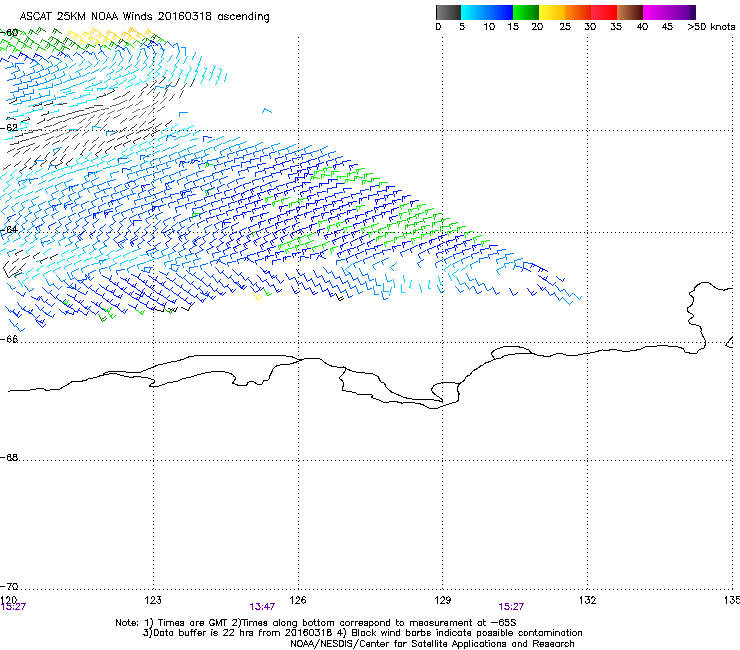
Task: Select the red 30–35 knots legend segment
Action: pyautogui.click(x=604, y=12)
